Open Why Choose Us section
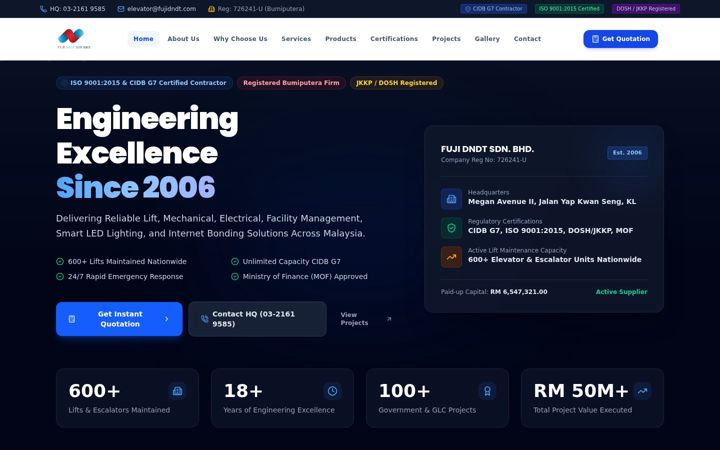This screenshot has height=450, width=720. (x=240, y=39)
